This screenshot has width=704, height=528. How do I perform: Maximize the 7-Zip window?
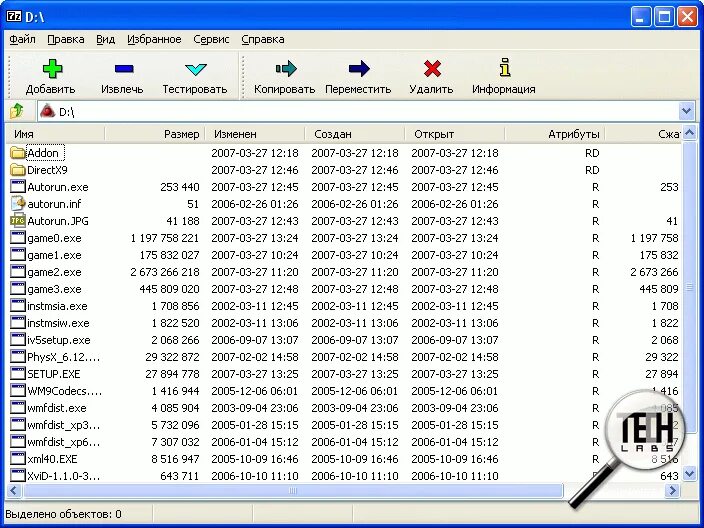click(664, 17)
